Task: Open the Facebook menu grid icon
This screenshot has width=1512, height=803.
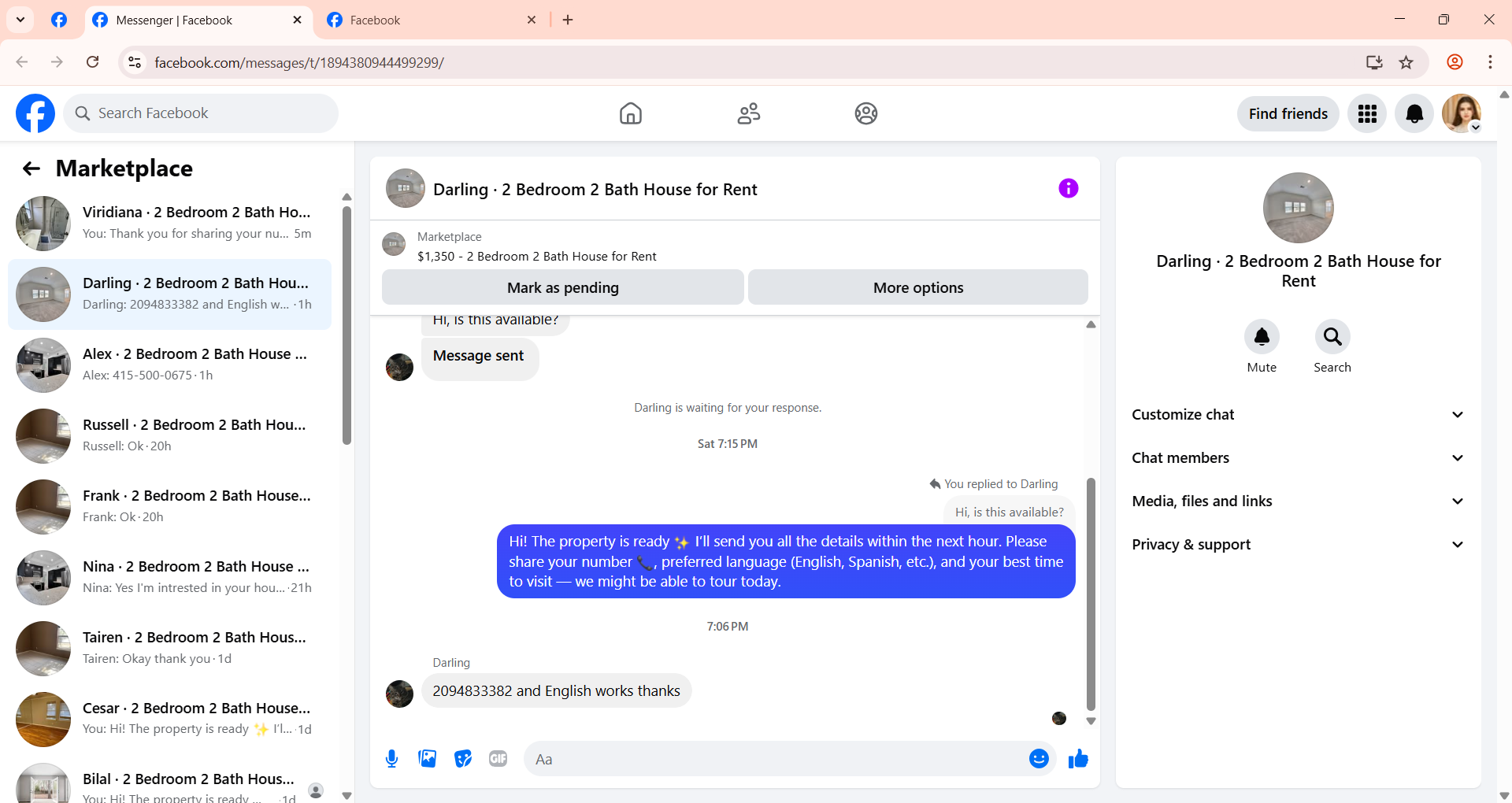Action: click(1367, 114)
